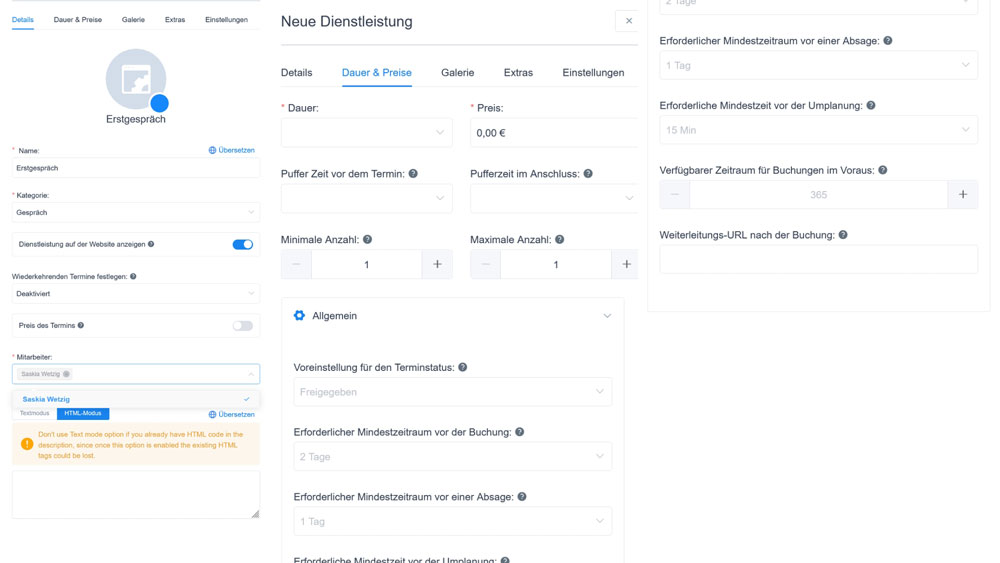Switch to Details tab in Neue Dienstleistung dialog
1000x563 pixels.
pos(297,73)
